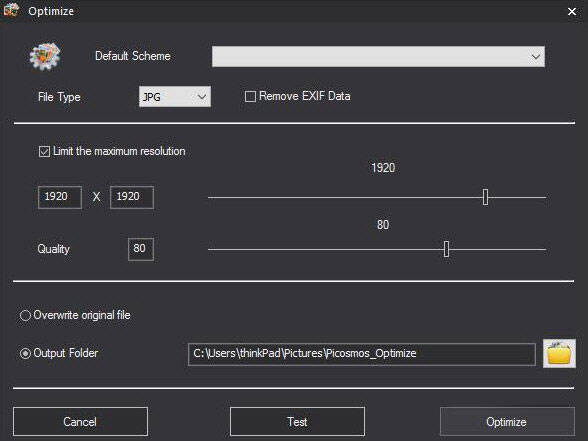This screenshot has height=441, width=588.
Task: Click the Optimize title bar app icon
Action: pos(11,10)
